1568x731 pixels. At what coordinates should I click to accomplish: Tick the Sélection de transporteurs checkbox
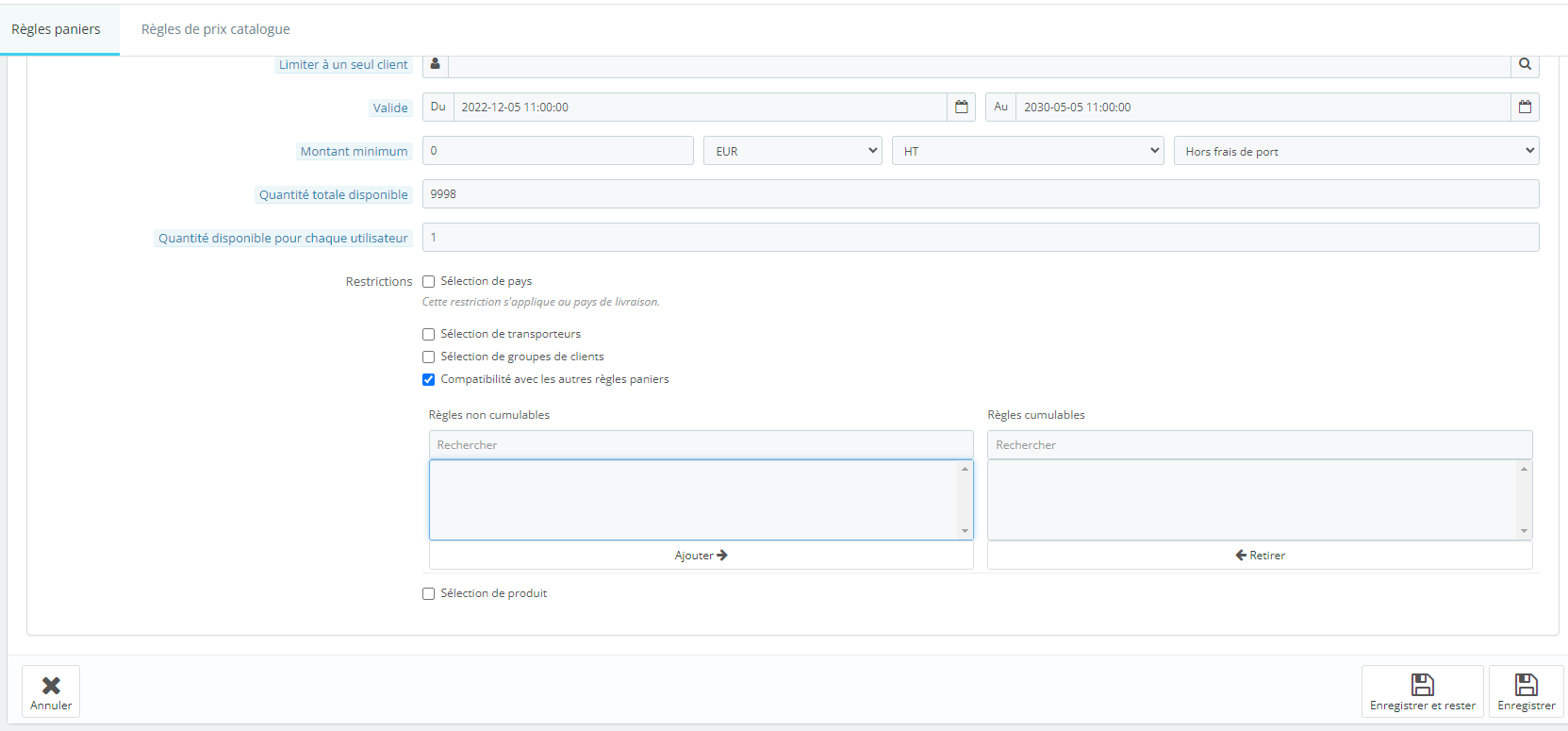(x=428, y=334)
